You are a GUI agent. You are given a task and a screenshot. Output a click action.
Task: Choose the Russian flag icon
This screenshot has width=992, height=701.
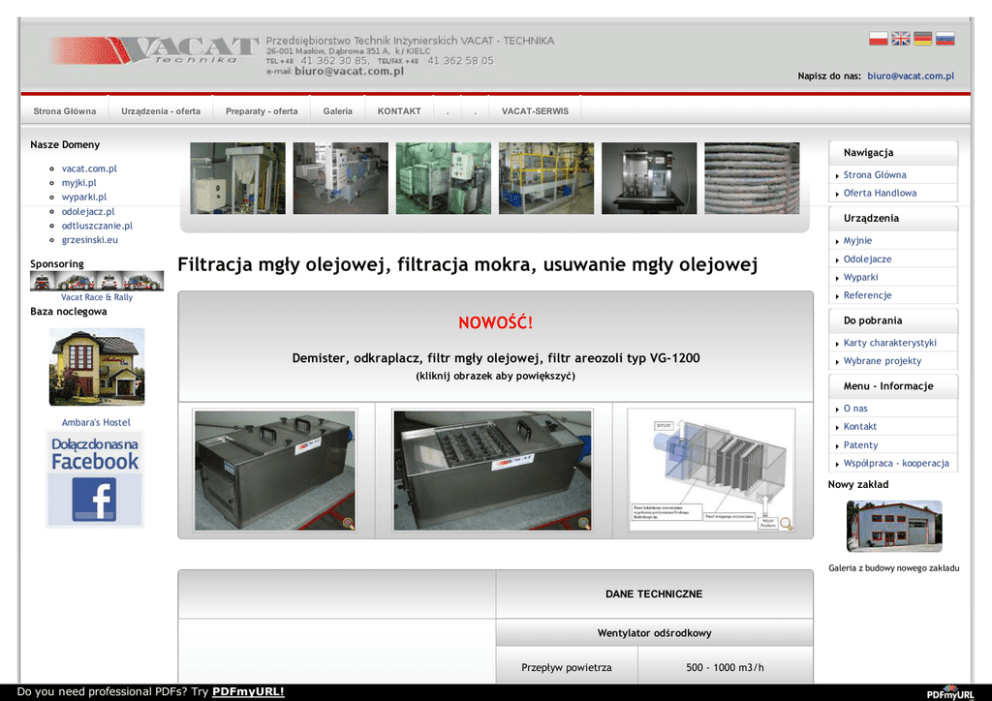945,39
